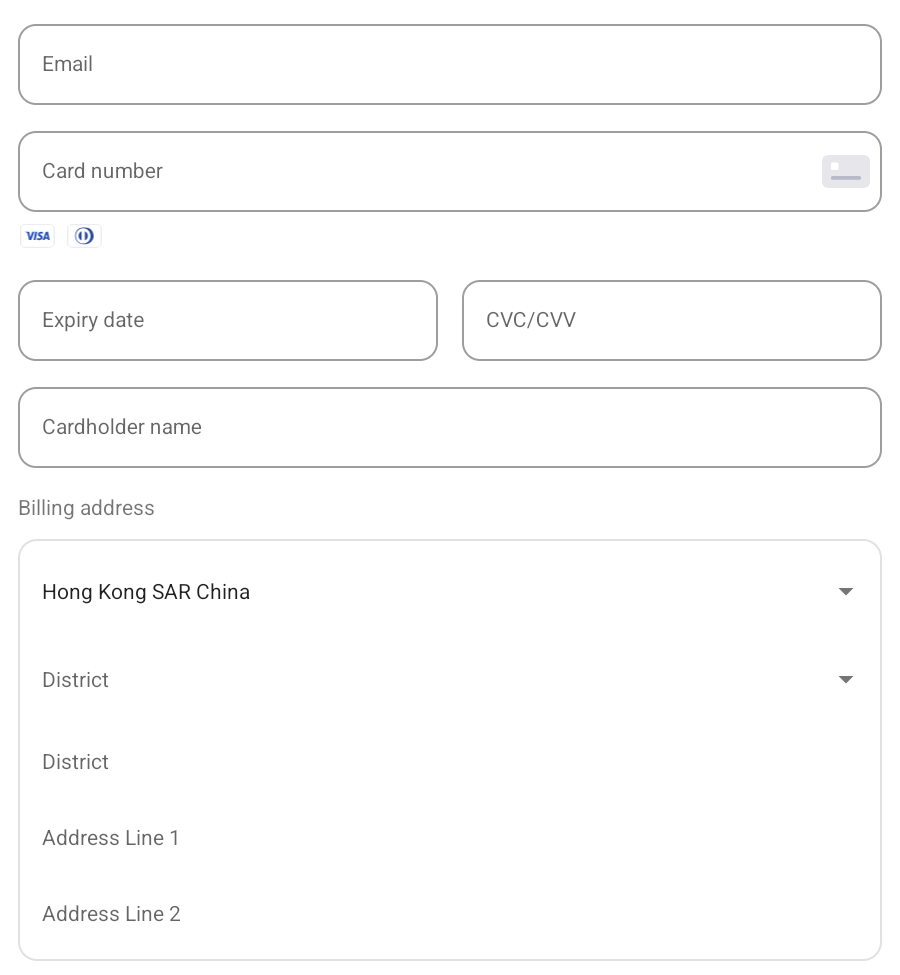The height and width of the screenshot is (975, 900).
Task: Click the Diners Club card brand icon
Action: pyautogui.click(x=84, y=236)
